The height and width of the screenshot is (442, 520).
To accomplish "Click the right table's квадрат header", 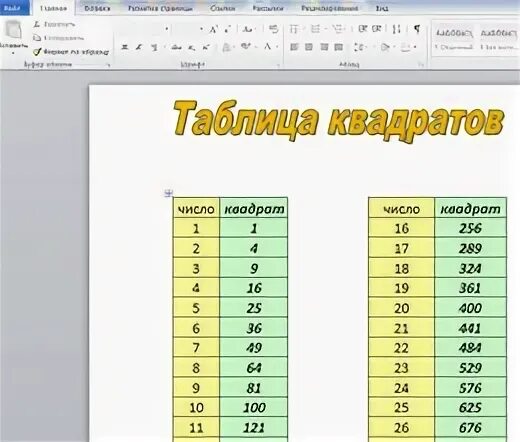I will coord(471,209).
